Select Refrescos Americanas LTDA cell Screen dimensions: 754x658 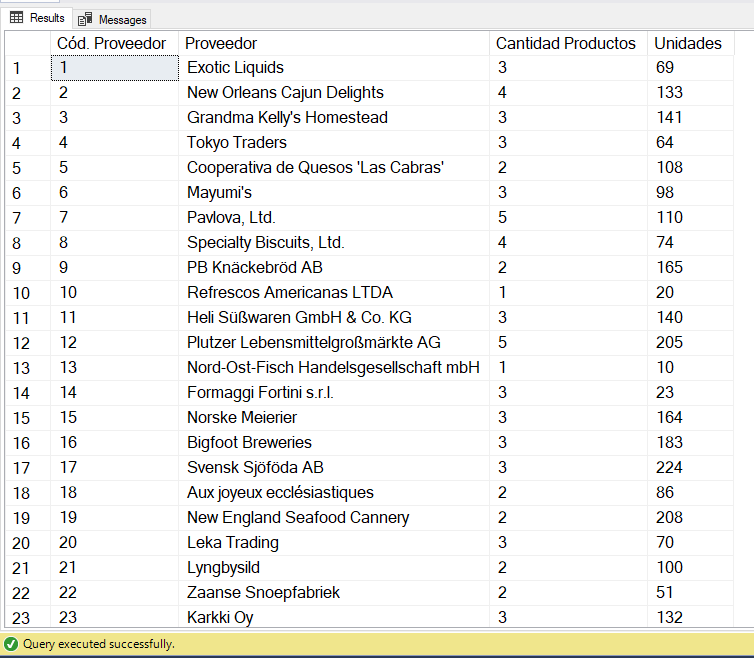[x=334, y=293]
